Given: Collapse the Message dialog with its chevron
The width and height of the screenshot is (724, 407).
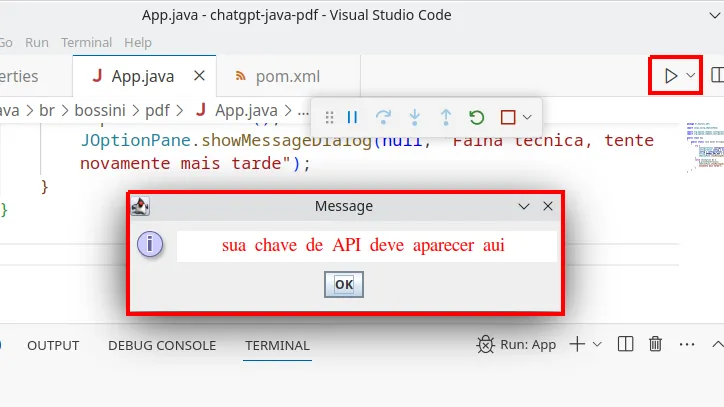Looking at the screenshot, I should (x=524, y=206).
